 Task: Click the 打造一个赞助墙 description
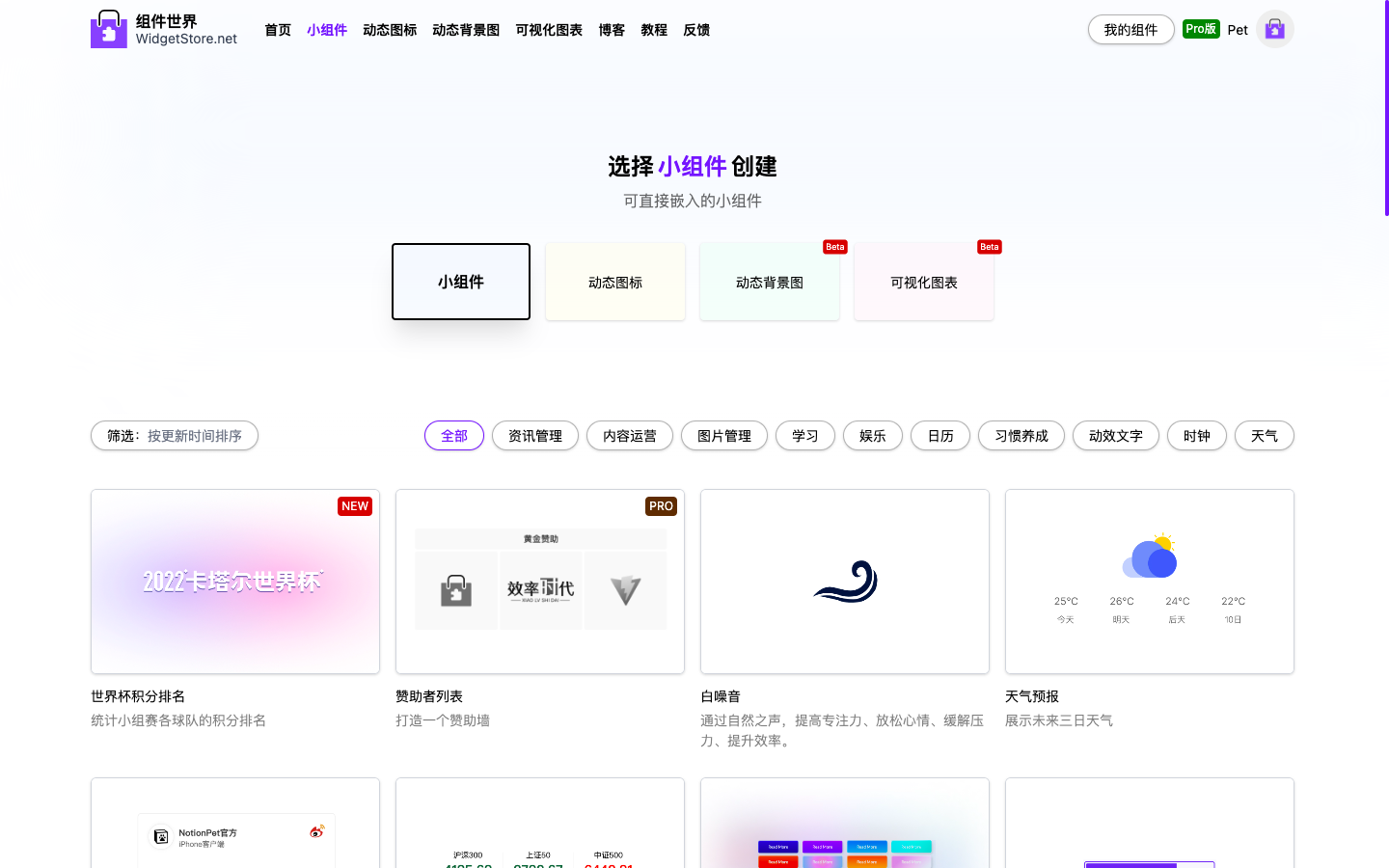[x=443, y=720]
